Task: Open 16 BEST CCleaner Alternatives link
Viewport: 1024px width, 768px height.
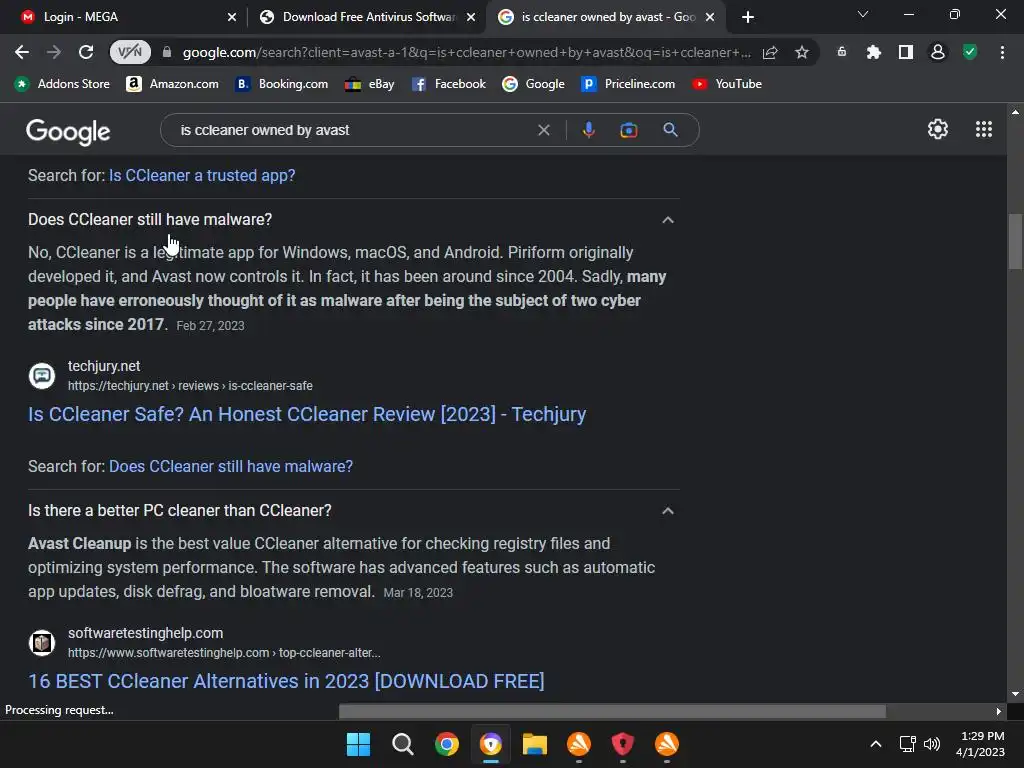Action: (x=286, y=681)
